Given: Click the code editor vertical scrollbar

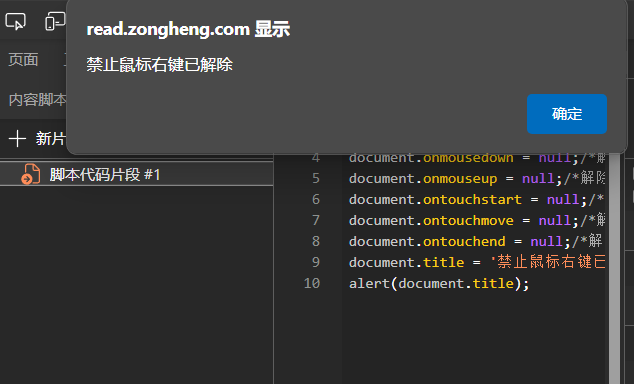Looking at the screenshot, I should coord(615,267).
